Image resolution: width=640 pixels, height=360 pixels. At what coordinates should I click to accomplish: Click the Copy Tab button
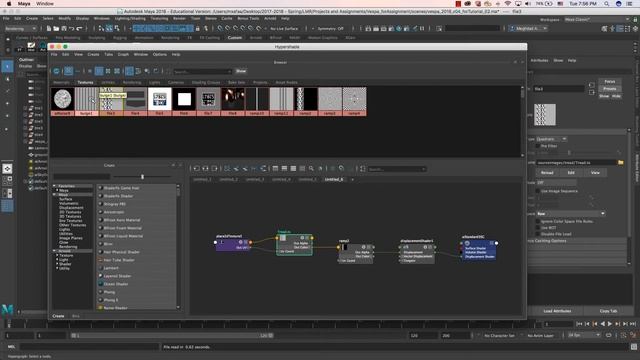[608, 311]
